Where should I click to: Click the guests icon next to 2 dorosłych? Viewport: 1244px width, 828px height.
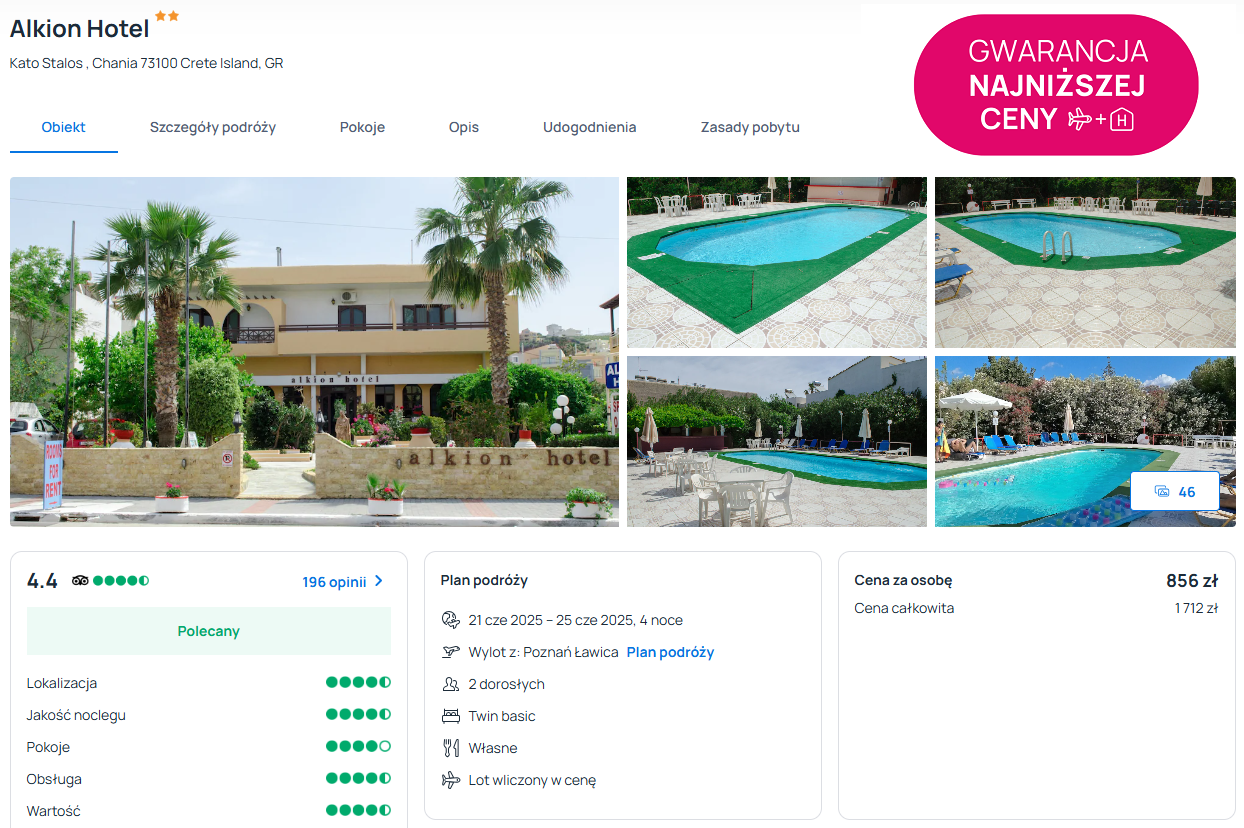tap(450, 684)
